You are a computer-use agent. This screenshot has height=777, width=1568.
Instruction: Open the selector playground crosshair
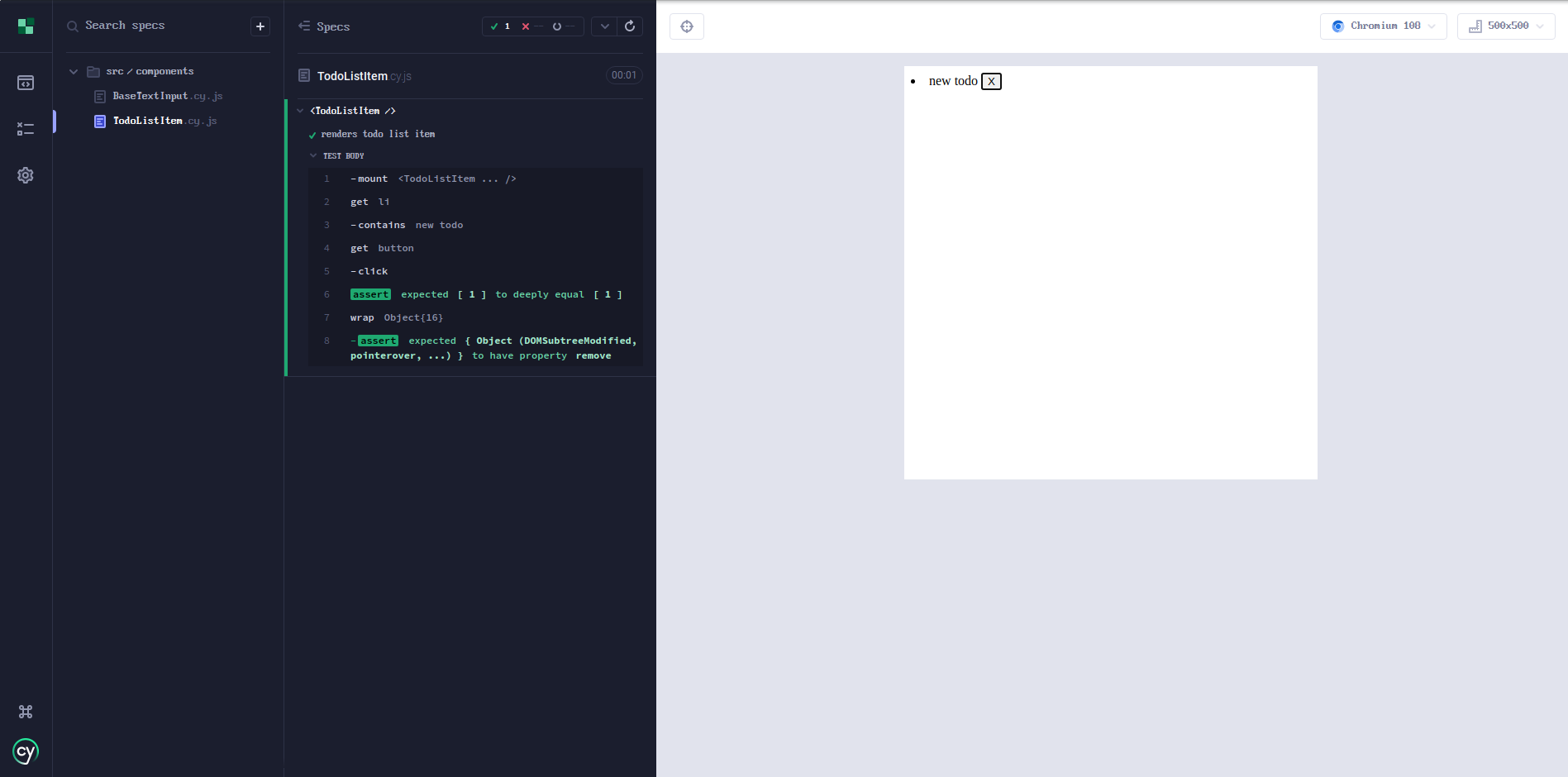click(x=687, y=26)
